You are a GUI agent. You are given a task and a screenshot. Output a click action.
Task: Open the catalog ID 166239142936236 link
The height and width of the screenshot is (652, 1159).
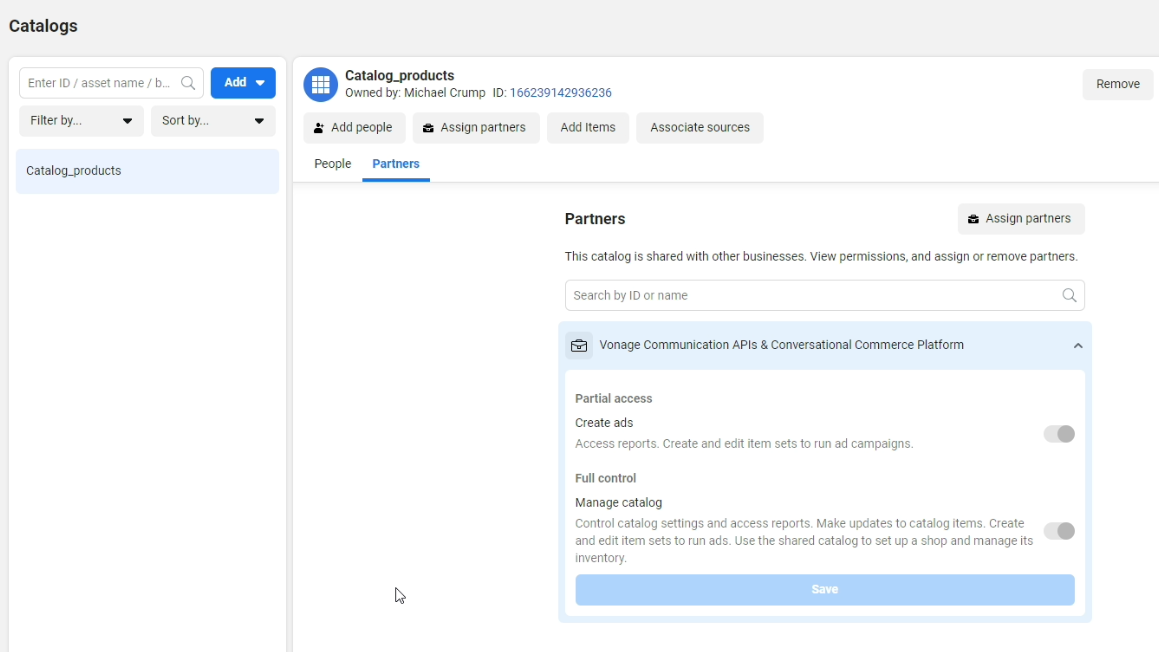pos(560,93)
